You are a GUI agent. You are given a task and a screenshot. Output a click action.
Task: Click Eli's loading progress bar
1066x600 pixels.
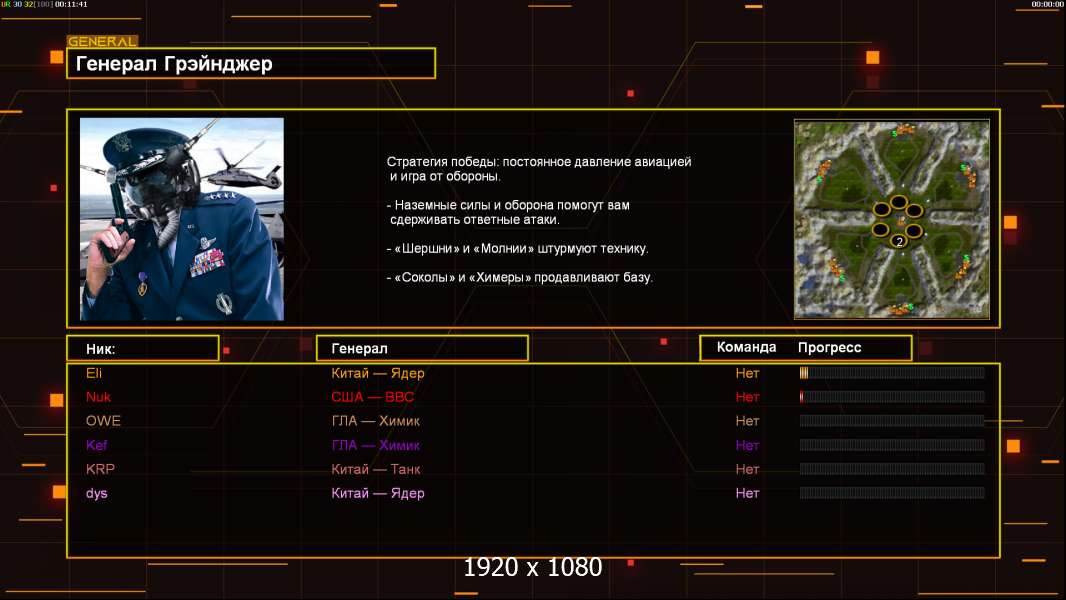[x=892, y=372]
